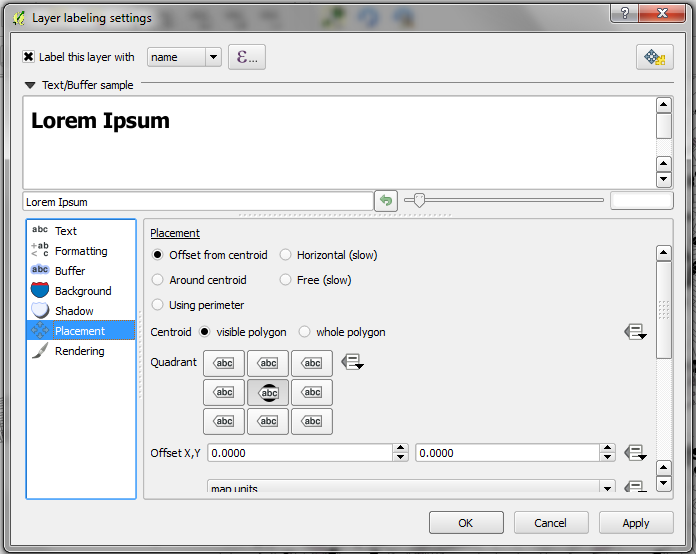Screen dimensions: 696x554
Task: Select the top-right quadrant button
Action: click(312, 363)
